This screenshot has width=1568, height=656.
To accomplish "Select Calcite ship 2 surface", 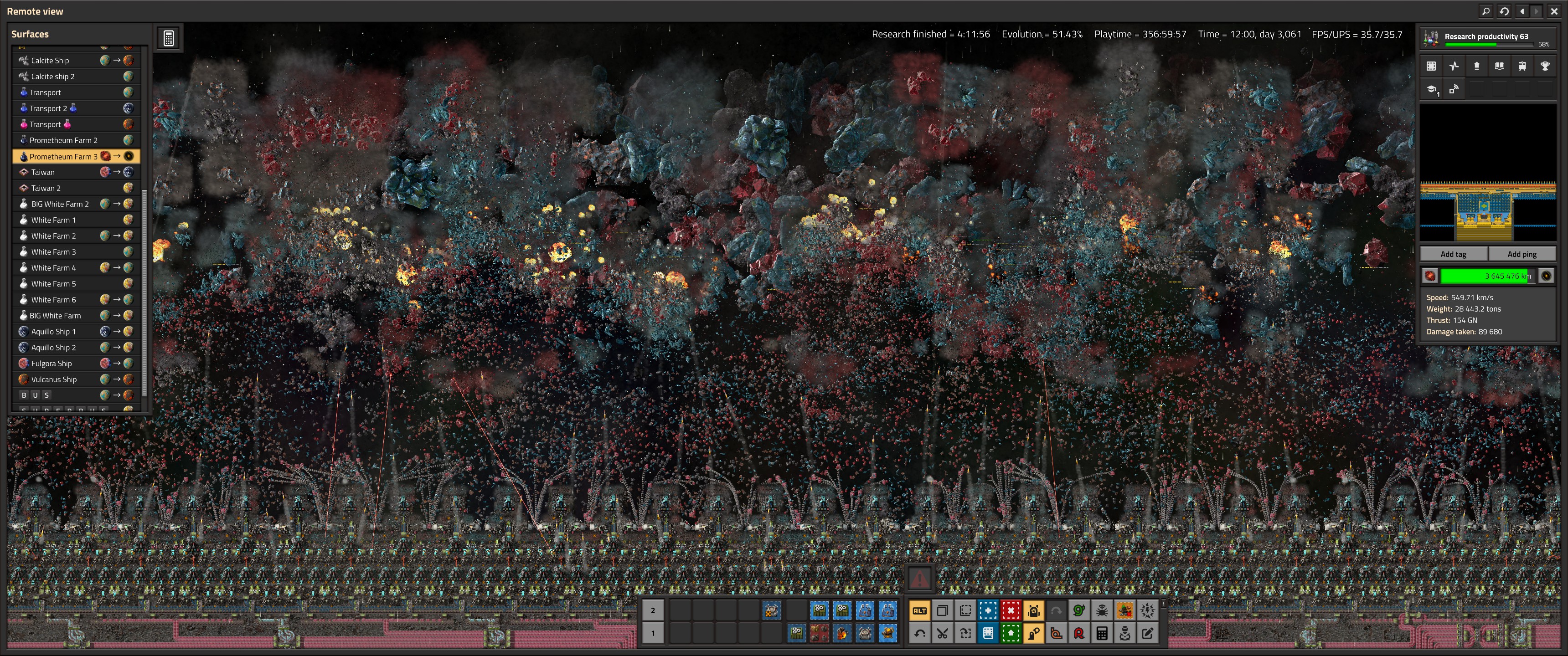I will [x=76, y=76].
